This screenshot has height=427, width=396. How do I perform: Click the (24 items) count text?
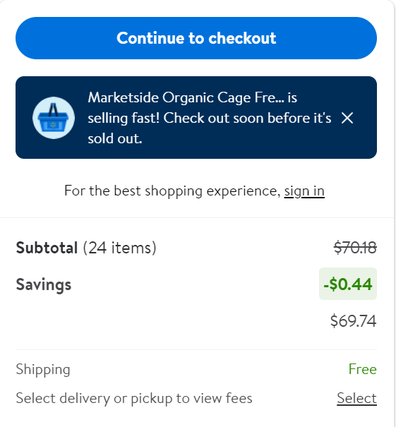[x=120, y=248]
